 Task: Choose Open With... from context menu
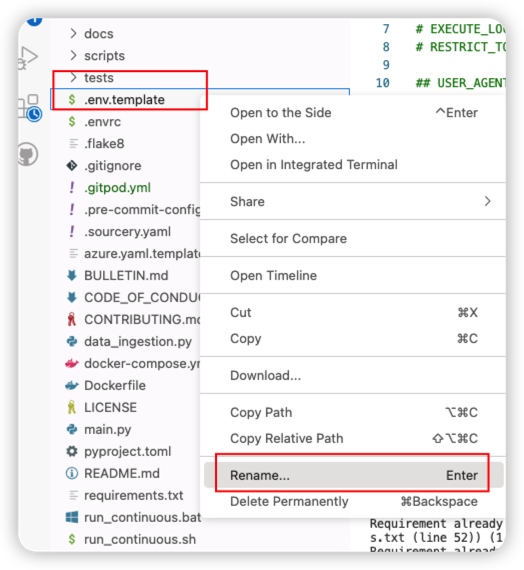pyautogui.click(x=353, y=139)
